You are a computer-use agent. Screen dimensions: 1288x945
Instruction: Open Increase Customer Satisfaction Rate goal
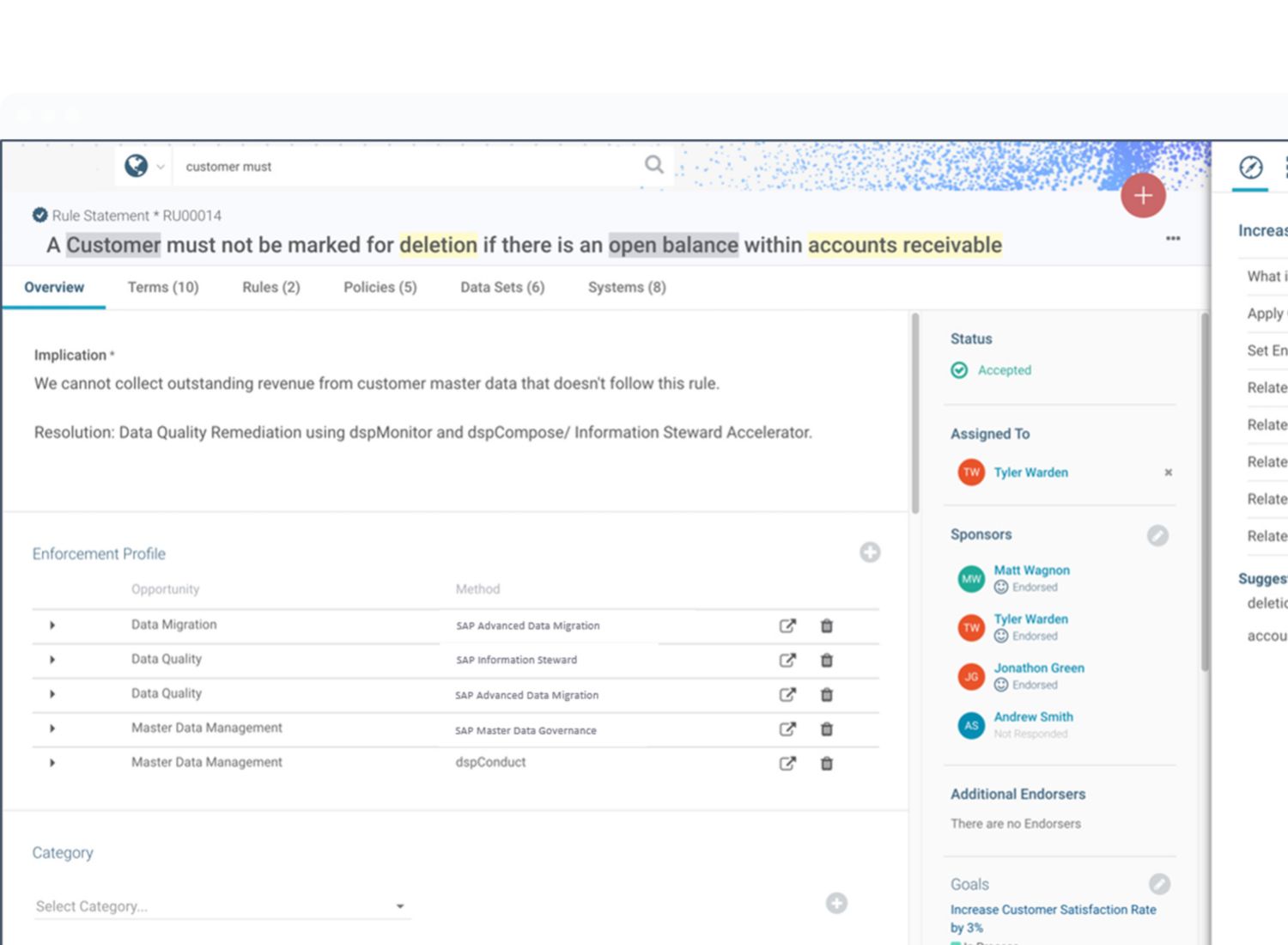(x=1053, y=910)
